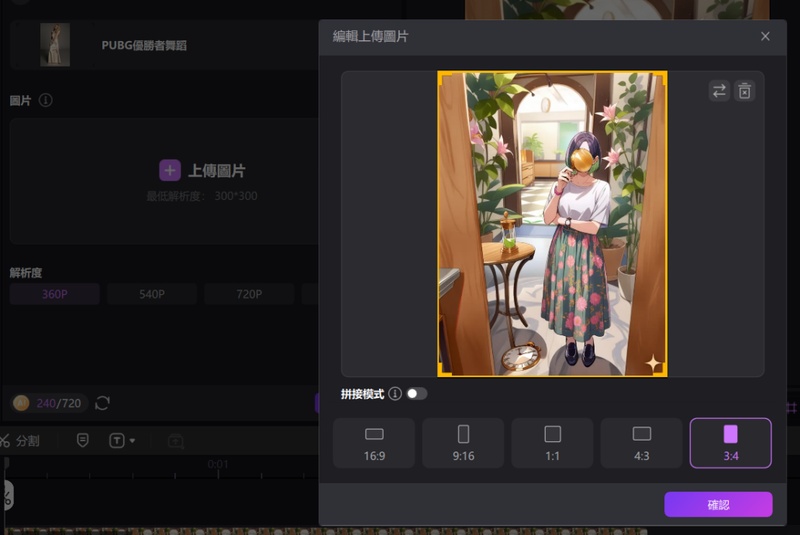800x535 pixels.
Task: Click the 上傳圖片 upload button
Action: point(202,170)
